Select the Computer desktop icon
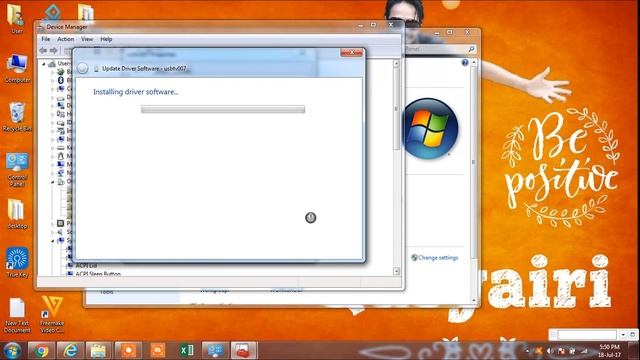The image size is (640, 360). coord(17,69)
